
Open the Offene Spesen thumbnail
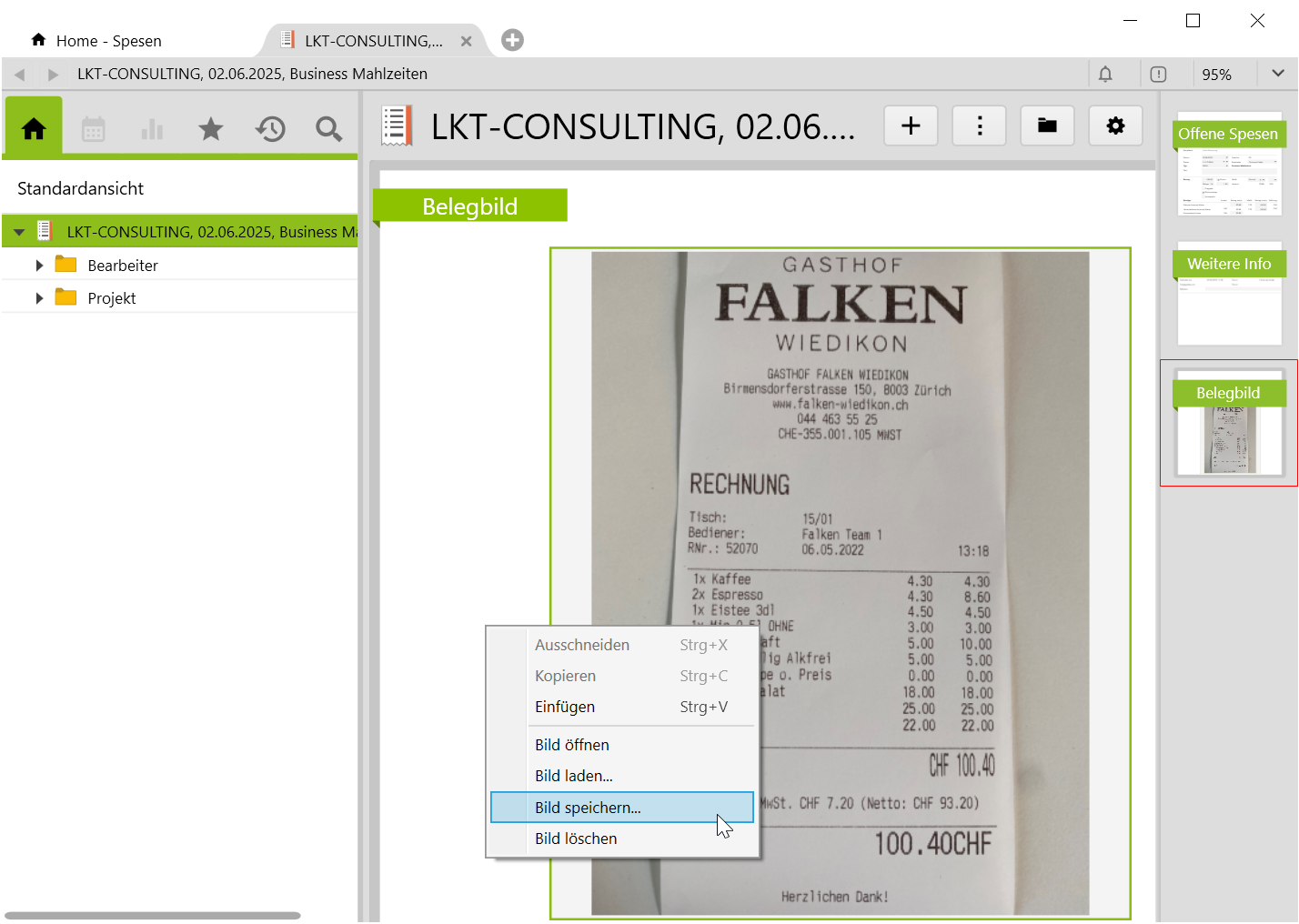click(x=1228, y=164)
